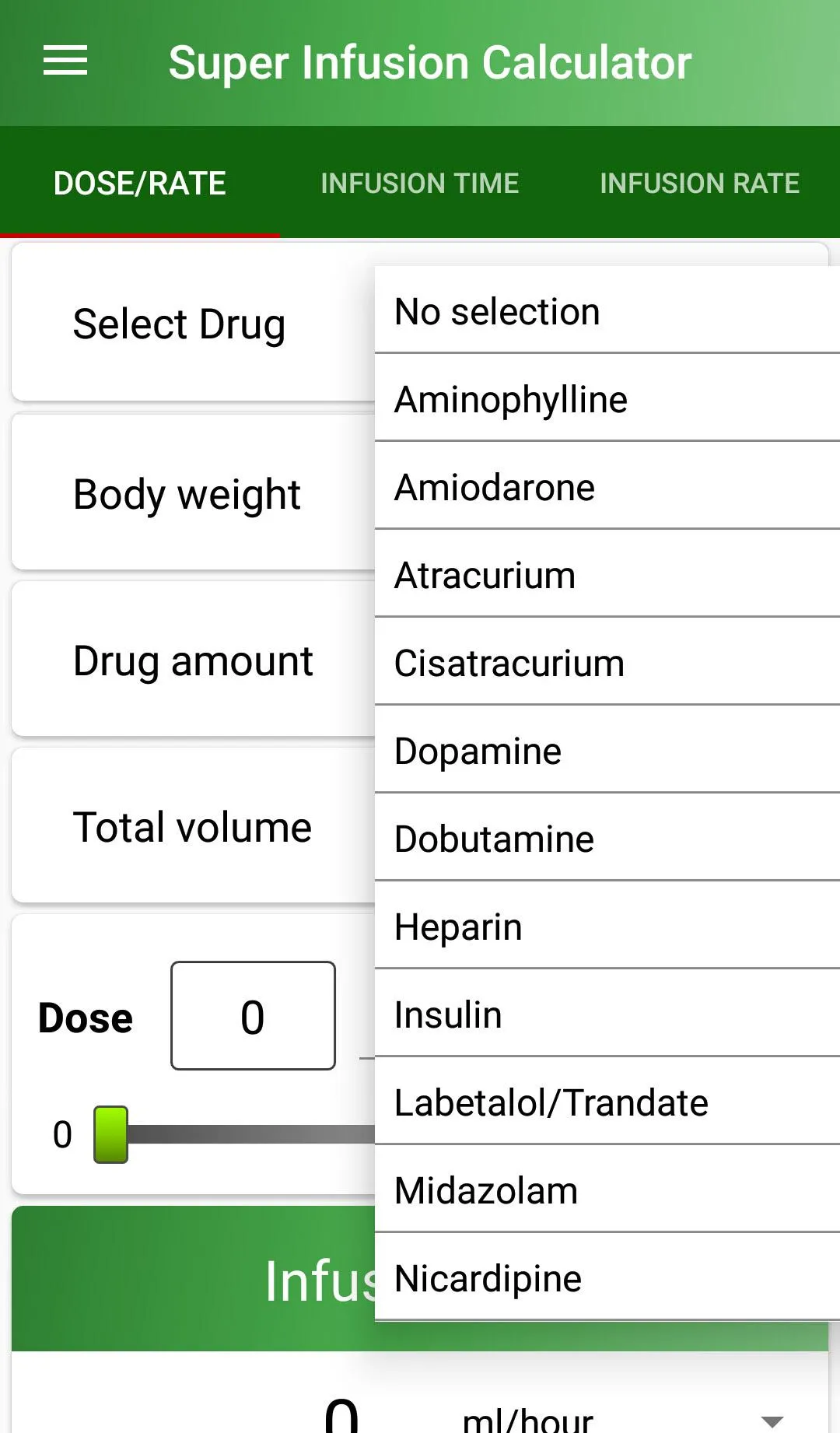Switch to the INFUSION TIME tab
This screenshot has width=840, height=1433.
tap(420, 184)
